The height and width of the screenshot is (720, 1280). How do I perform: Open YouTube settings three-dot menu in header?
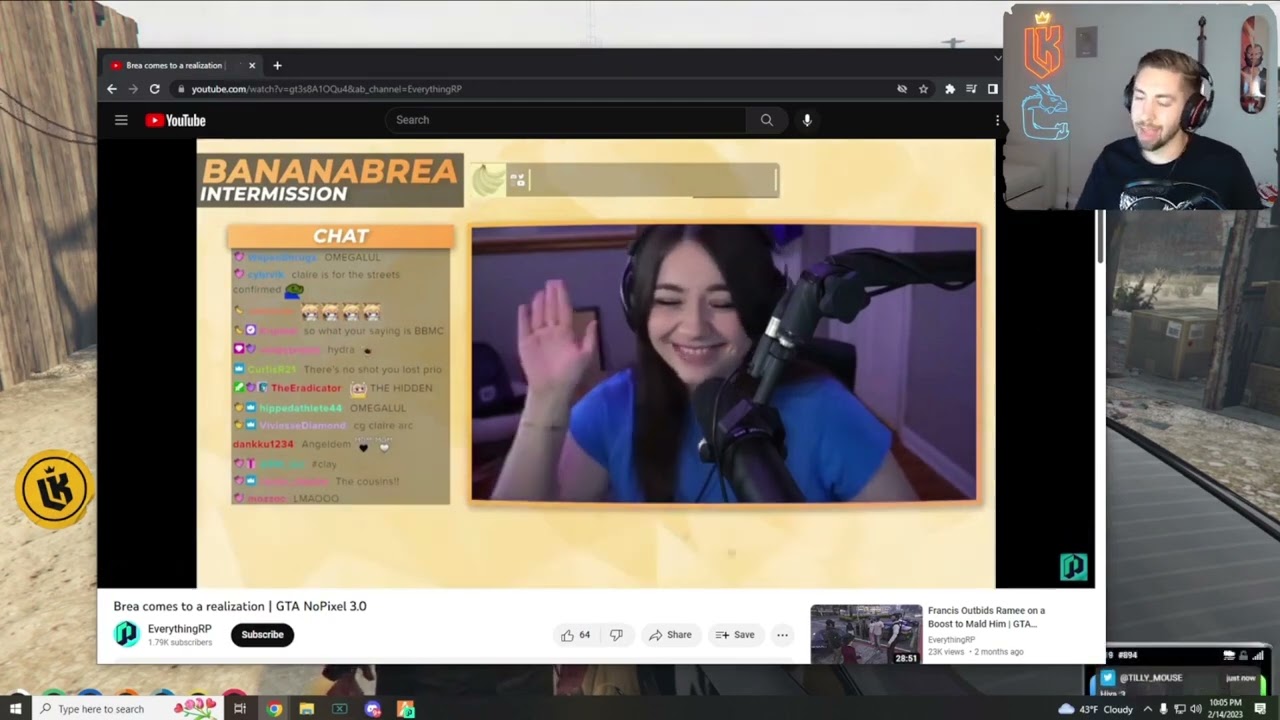pyautogui.click(x=996, y=120)
